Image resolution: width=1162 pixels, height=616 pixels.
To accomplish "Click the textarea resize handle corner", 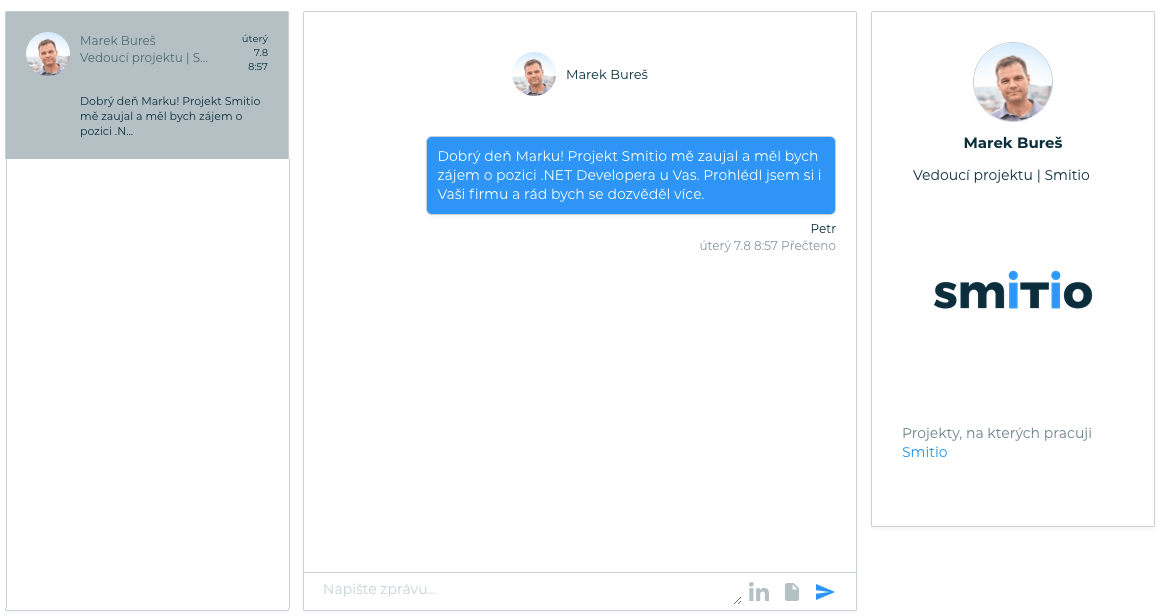I will [737, 600].
